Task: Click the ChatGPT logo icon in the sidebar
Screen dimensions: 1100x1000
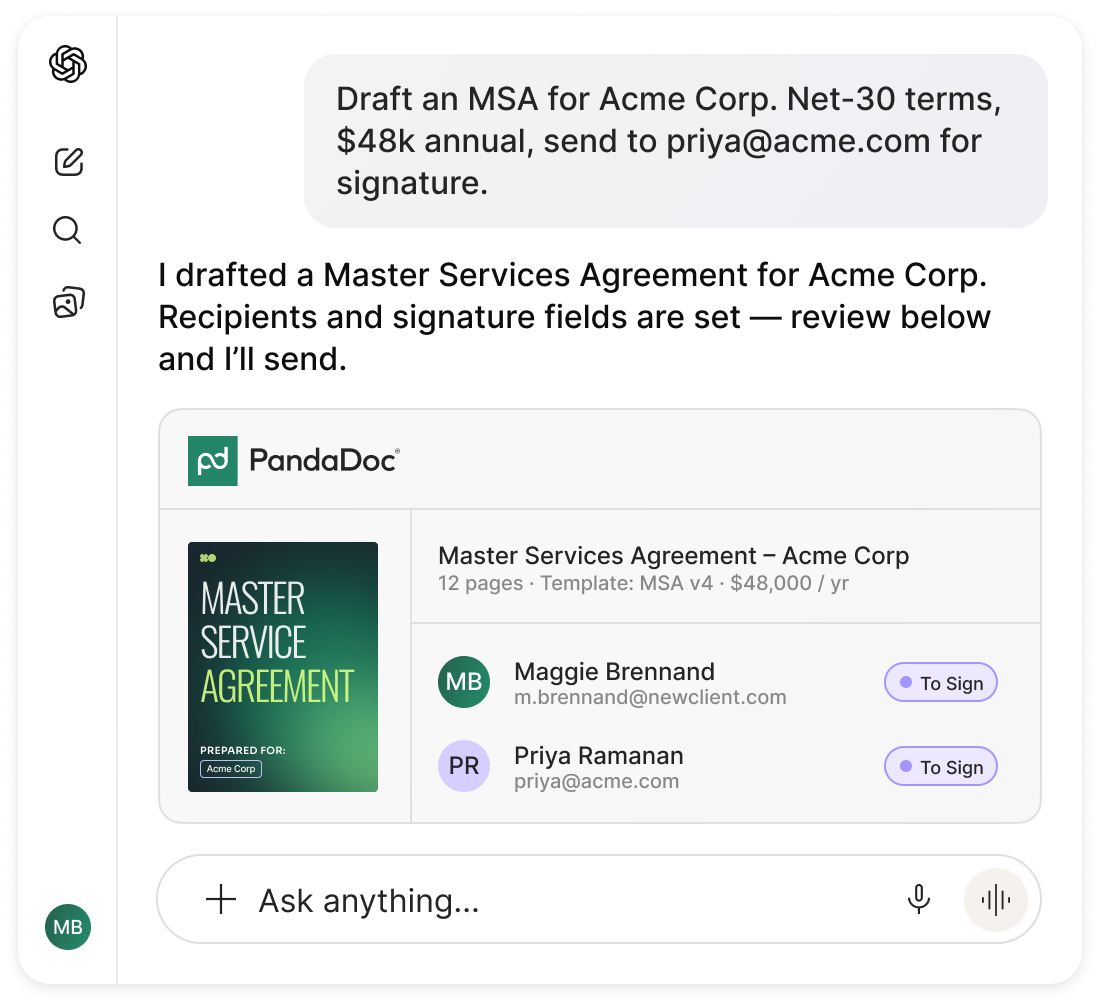Action: tap(68, 64)
